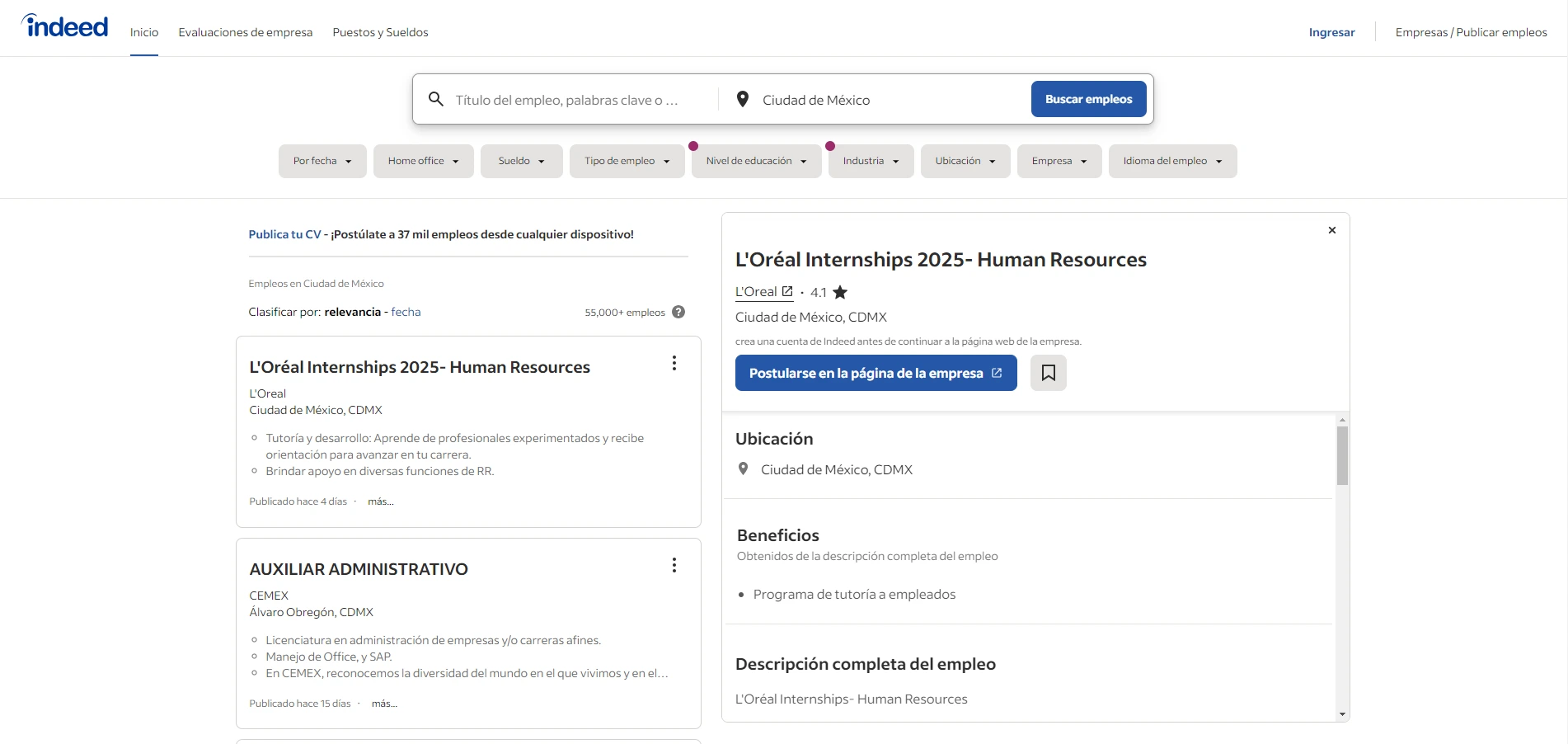Click the star rating icon beside 4.1

click(x=840, y=292)
